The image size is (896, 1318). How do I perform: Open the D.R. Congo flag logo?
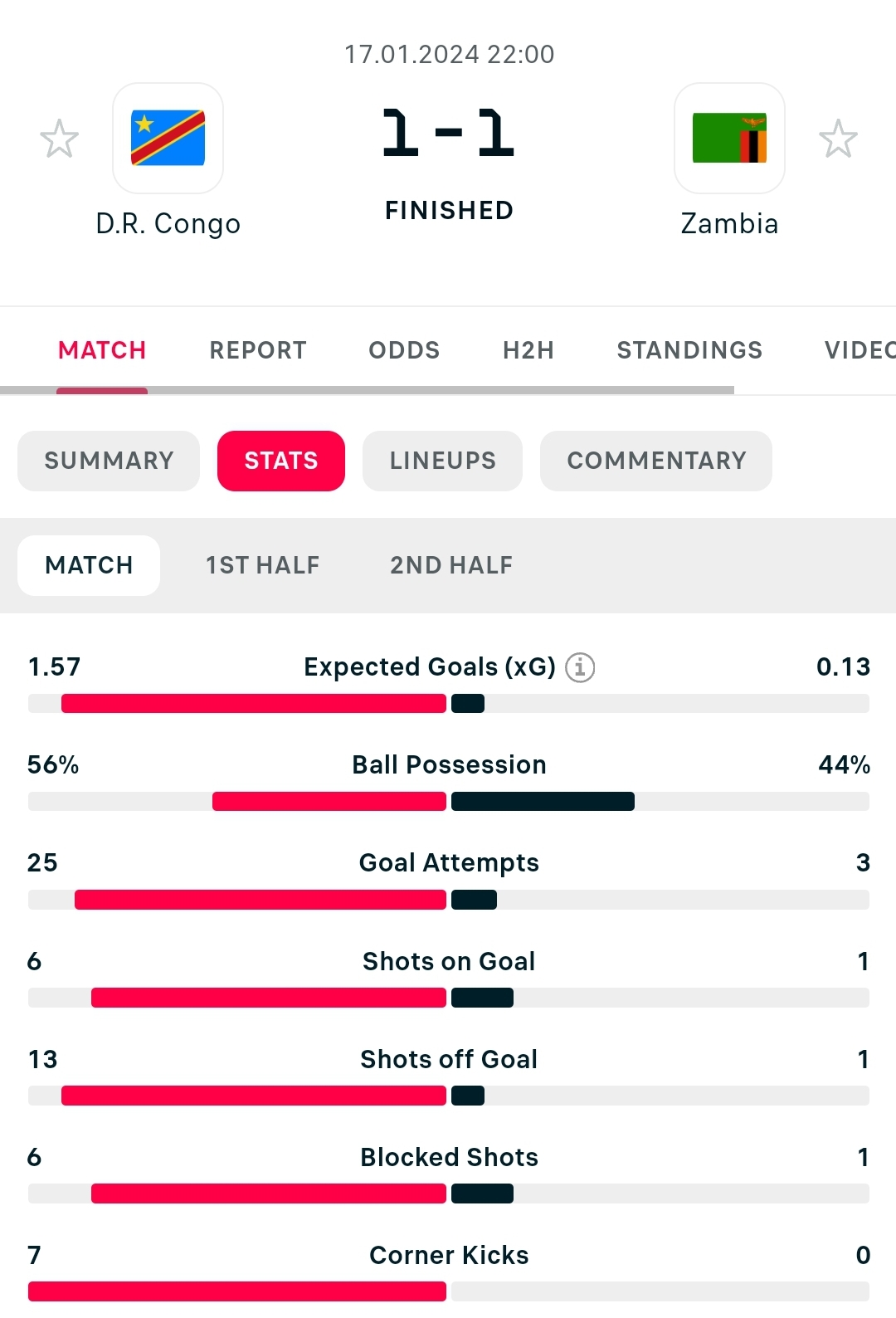[x=168, y=138]
